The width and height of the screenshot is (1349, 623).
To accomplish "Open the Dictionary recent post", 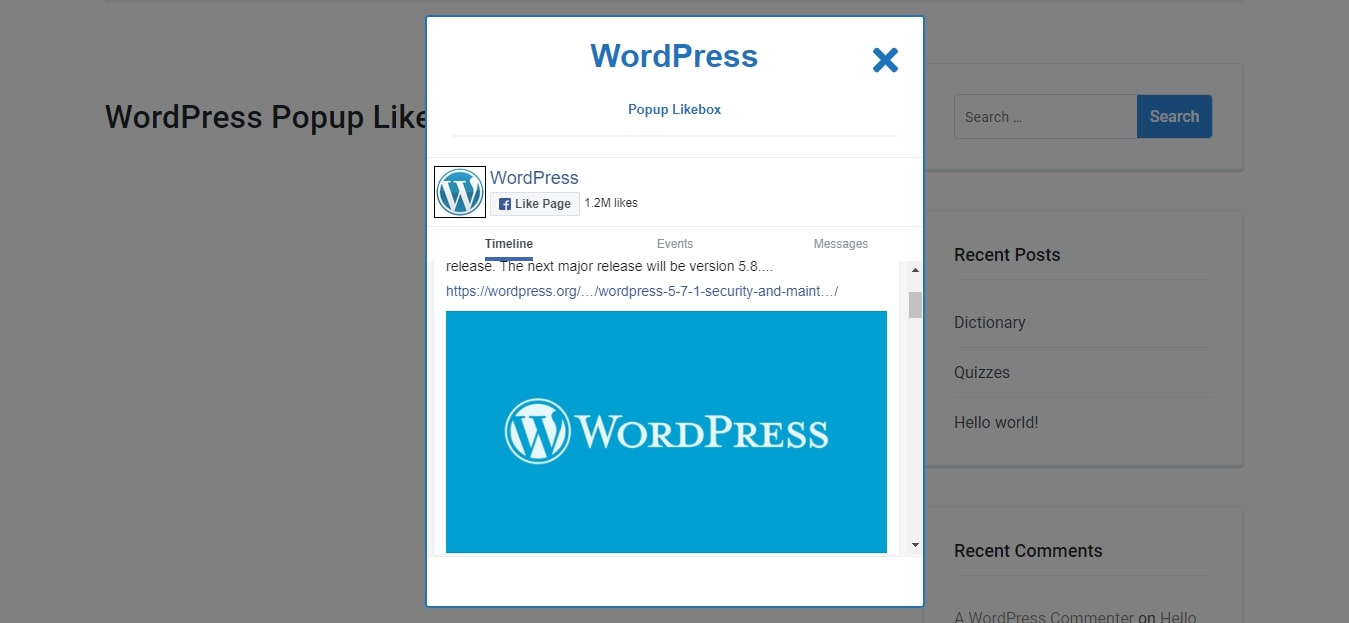I will pyautogui.click(x=990, y=322).
